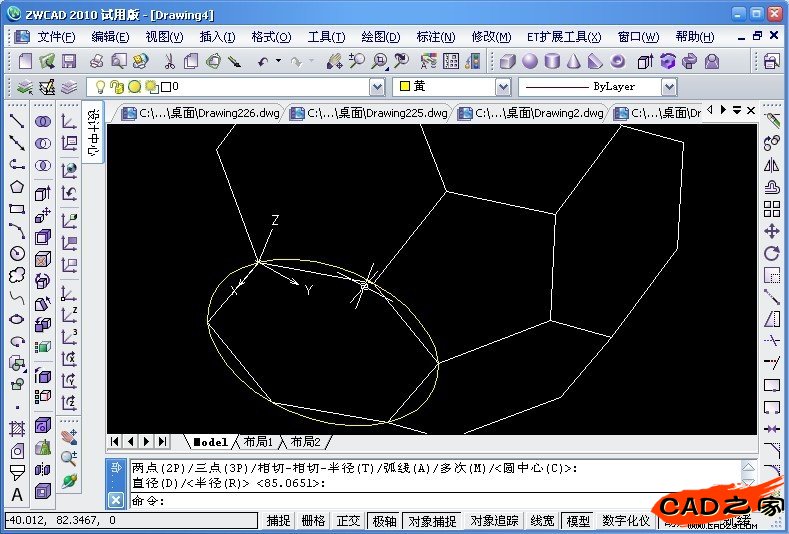This screenshot has width=789, height=534.
Task: Click the yellow color swatch
Action: click(404, 87)
